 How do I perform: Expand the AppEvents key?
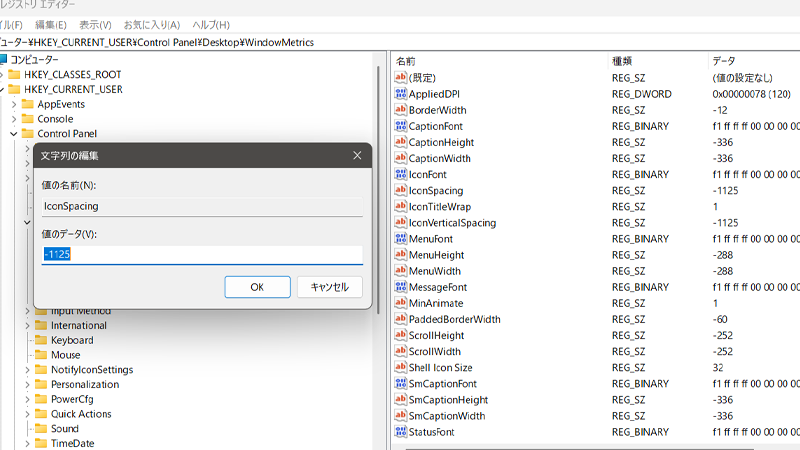point(14,104)
